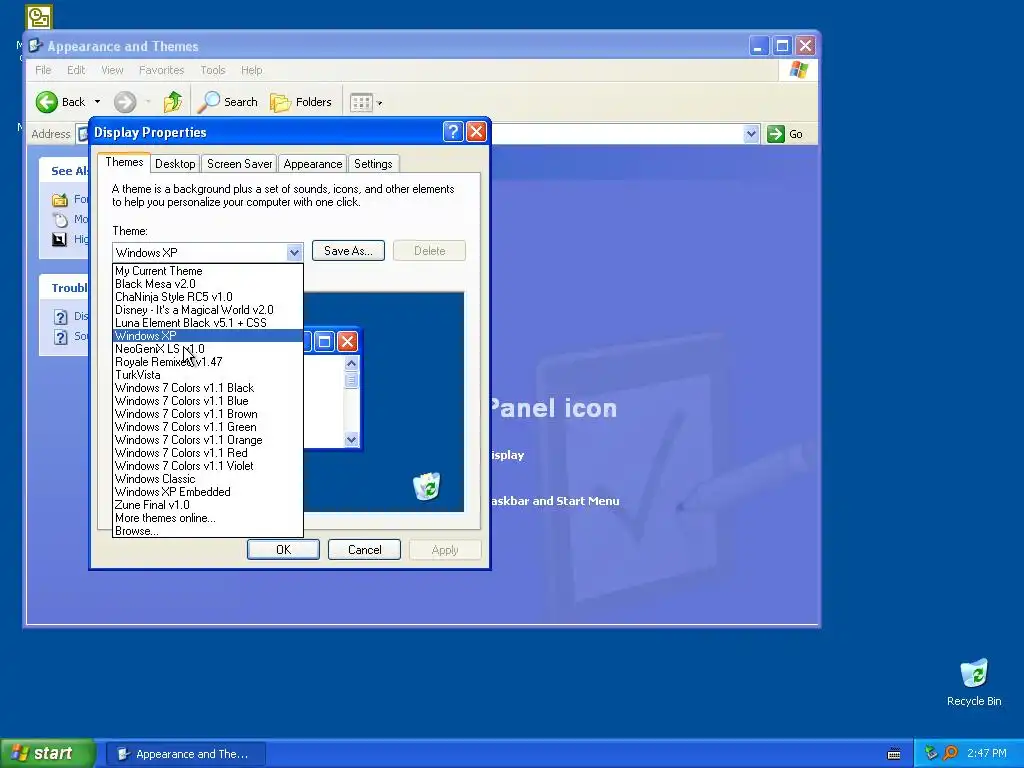This screenshot has width=1024, height=768.
Task: Select Luna Element Black v5.1 + CSS
Action: click(x=208, y=323)
